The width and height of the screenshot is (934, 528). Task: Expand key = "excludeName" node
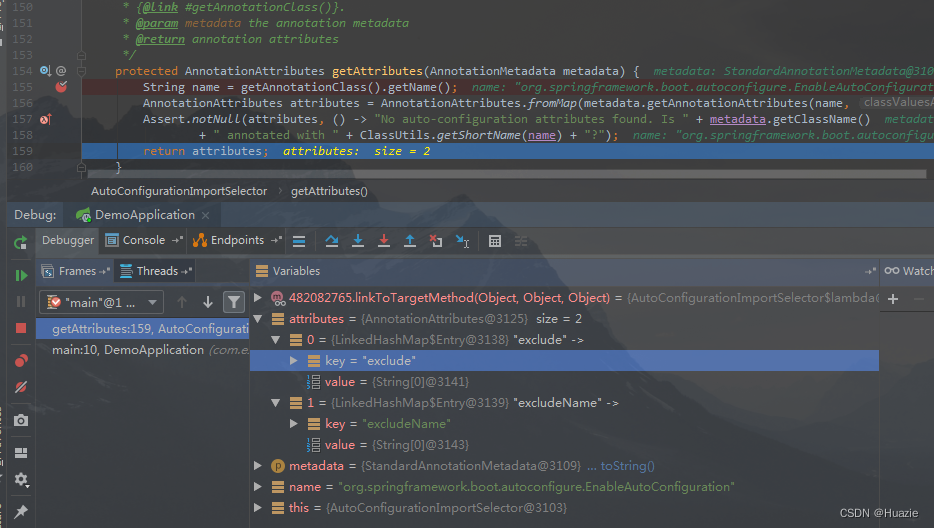pos(293,424)
